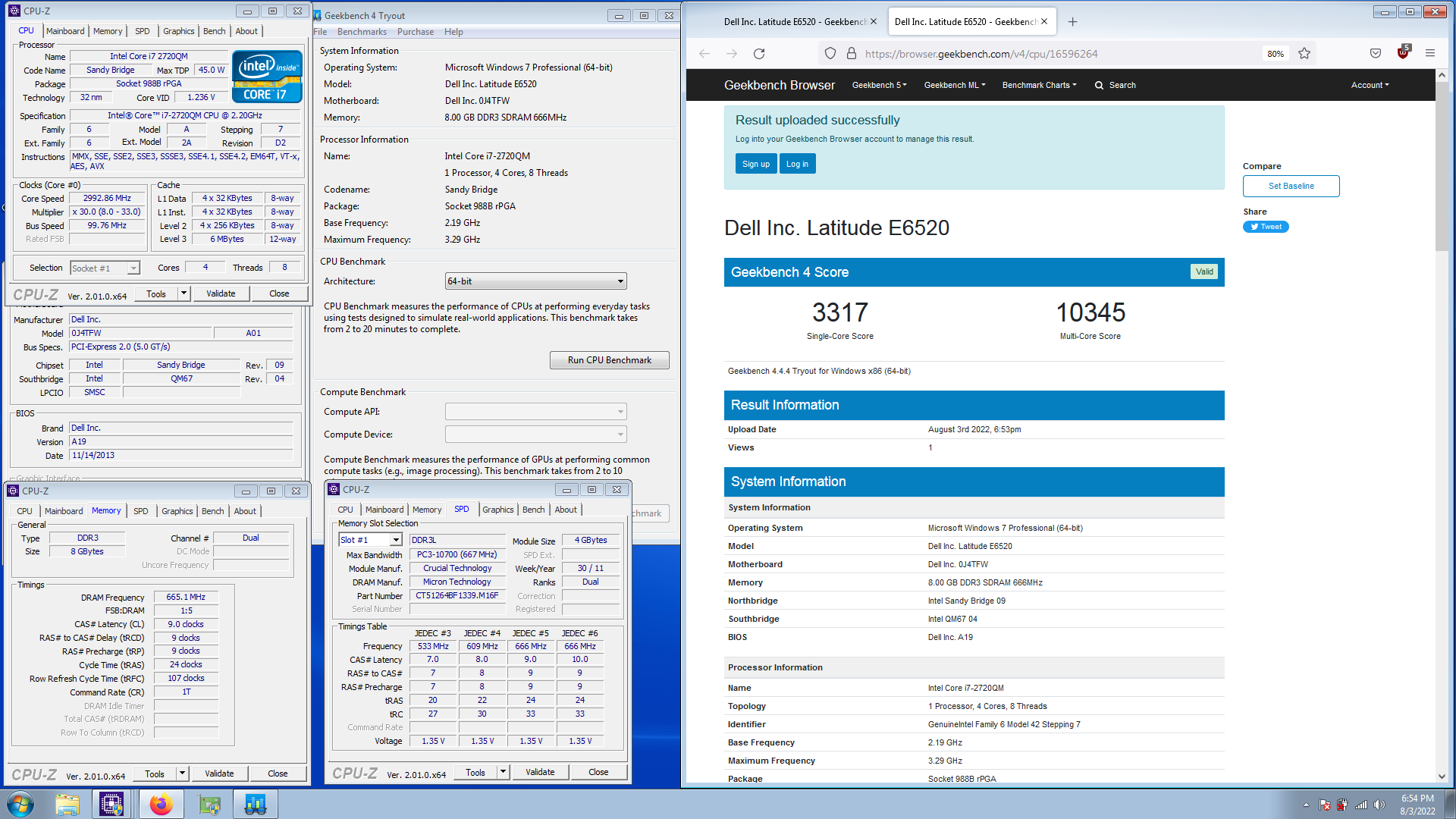This screenshot has width=1456, height=819.
Task: Click the volume speaker tray icon
Action: (1379, 805)
